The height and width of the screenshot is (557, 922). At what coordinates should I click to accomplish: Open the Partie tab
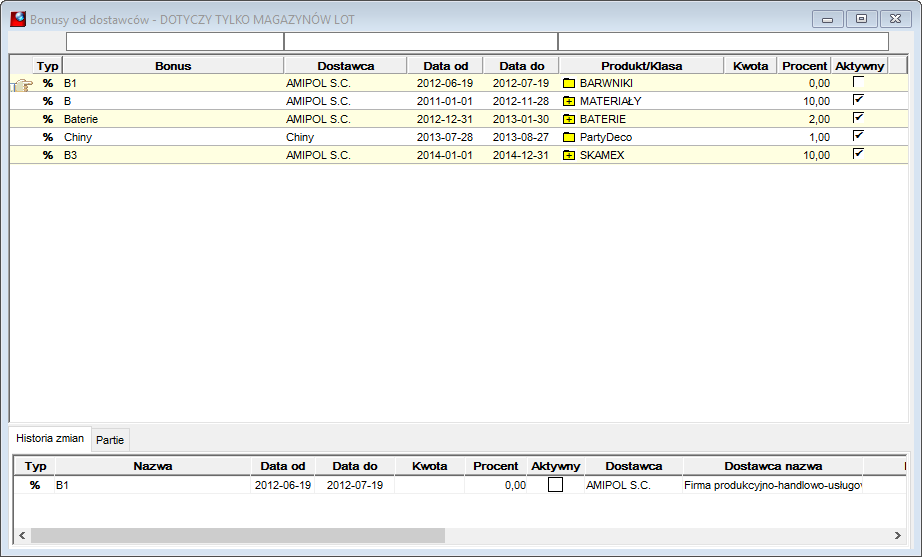(x=110, y=440)
